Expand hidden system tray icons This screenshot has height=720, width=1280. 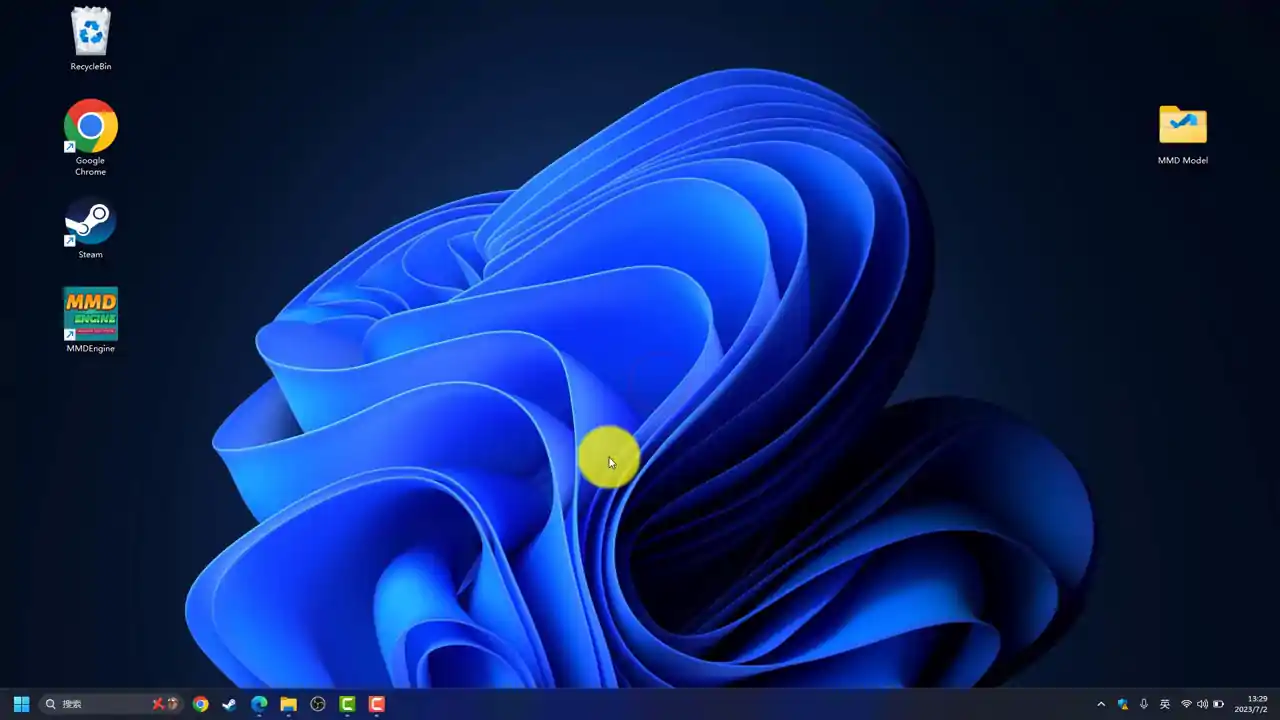[1101, 704]
